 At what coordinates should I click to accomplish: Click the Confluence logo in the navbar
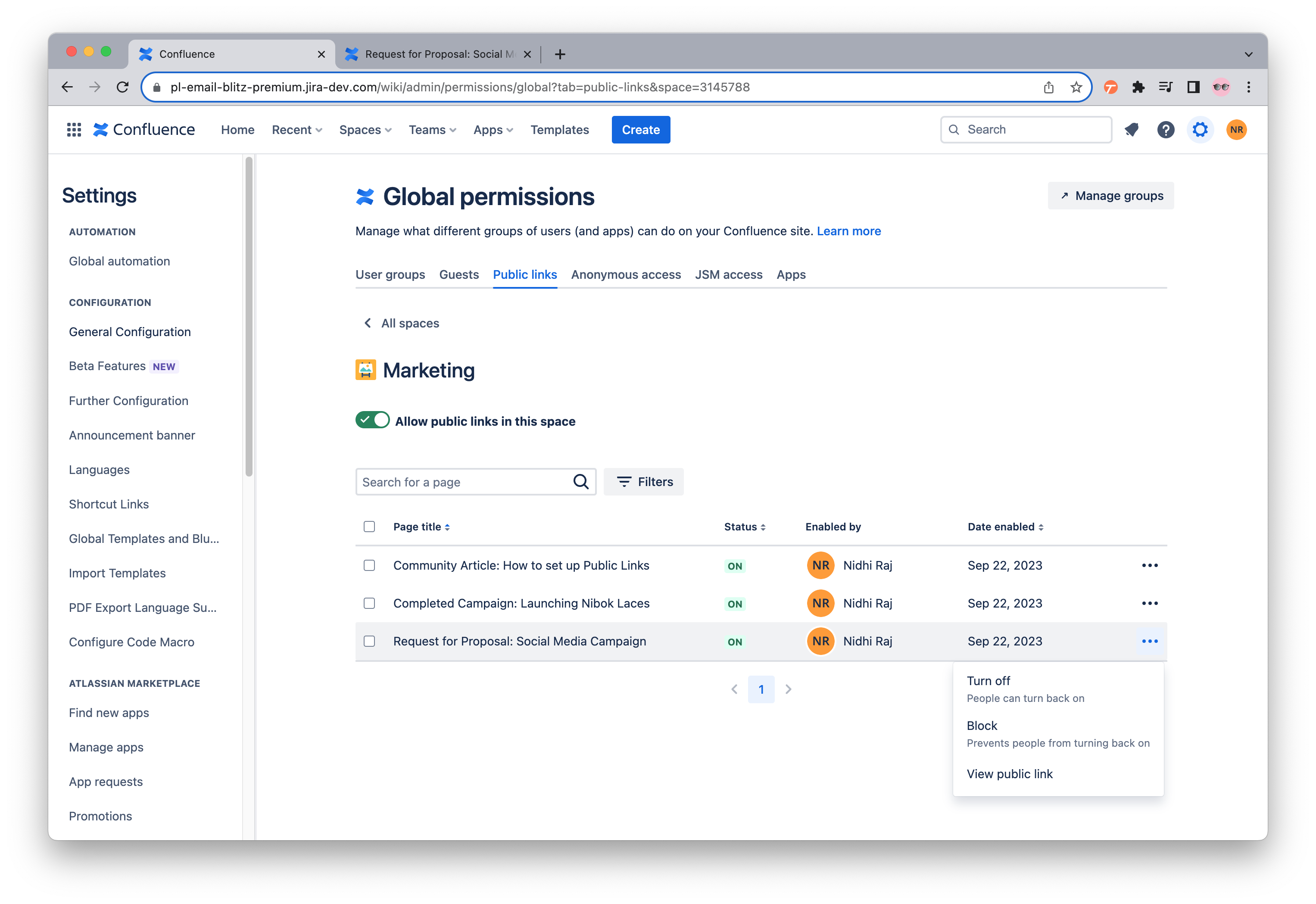tap(144, 129)
